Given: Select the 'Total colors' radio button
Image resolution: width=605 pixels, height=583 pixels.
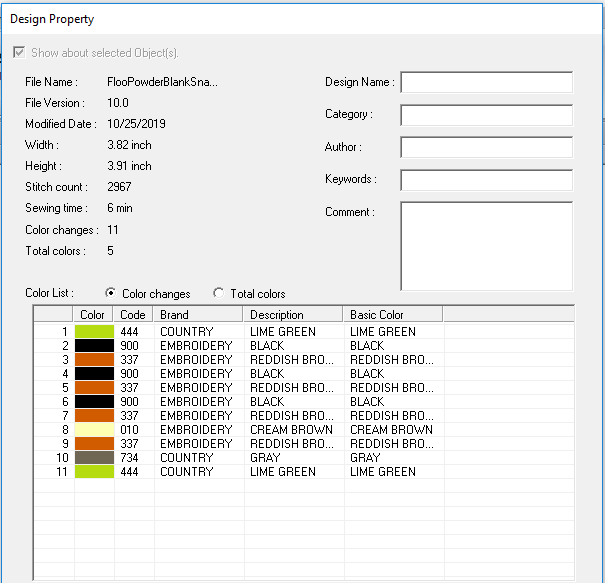Looking at the screenshot, I should click(x=218, y=293).
